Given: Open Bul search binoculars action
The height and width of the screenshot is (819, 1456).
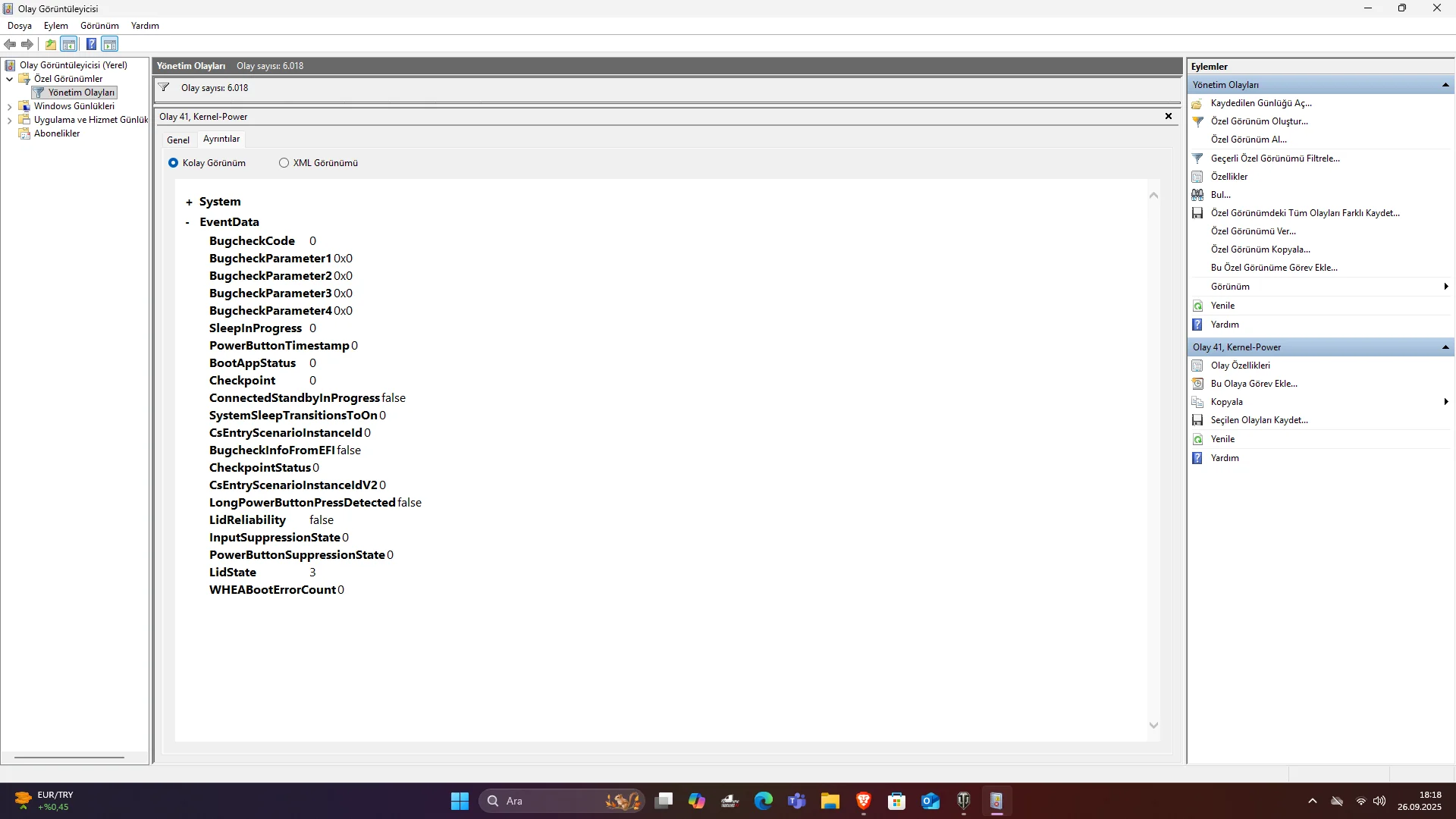Looking at the screenshot, I should tap(1197, 195).
